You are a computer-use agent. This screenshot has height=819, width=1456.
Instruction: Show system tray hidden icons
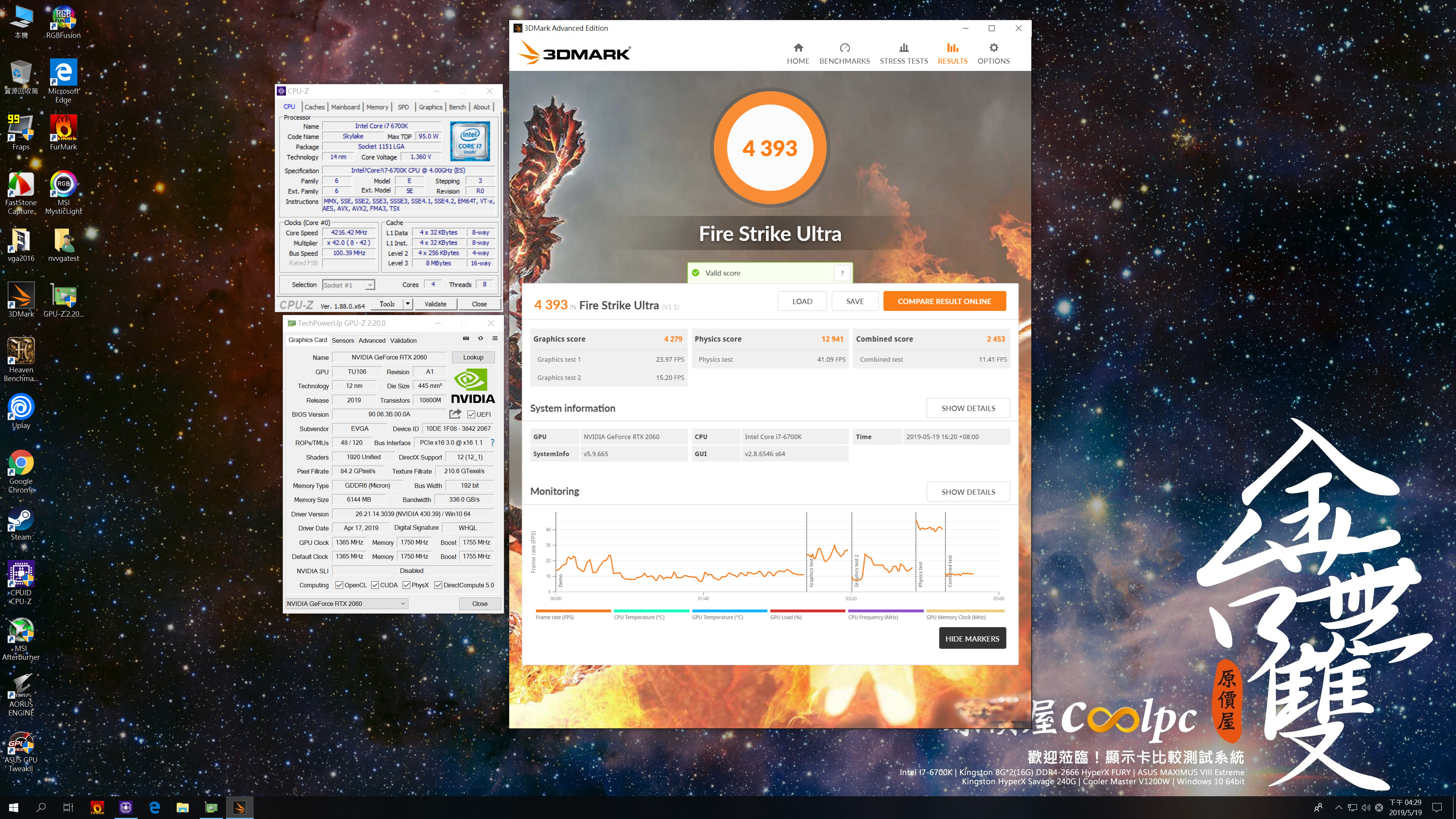click(x=1338, y=807)
